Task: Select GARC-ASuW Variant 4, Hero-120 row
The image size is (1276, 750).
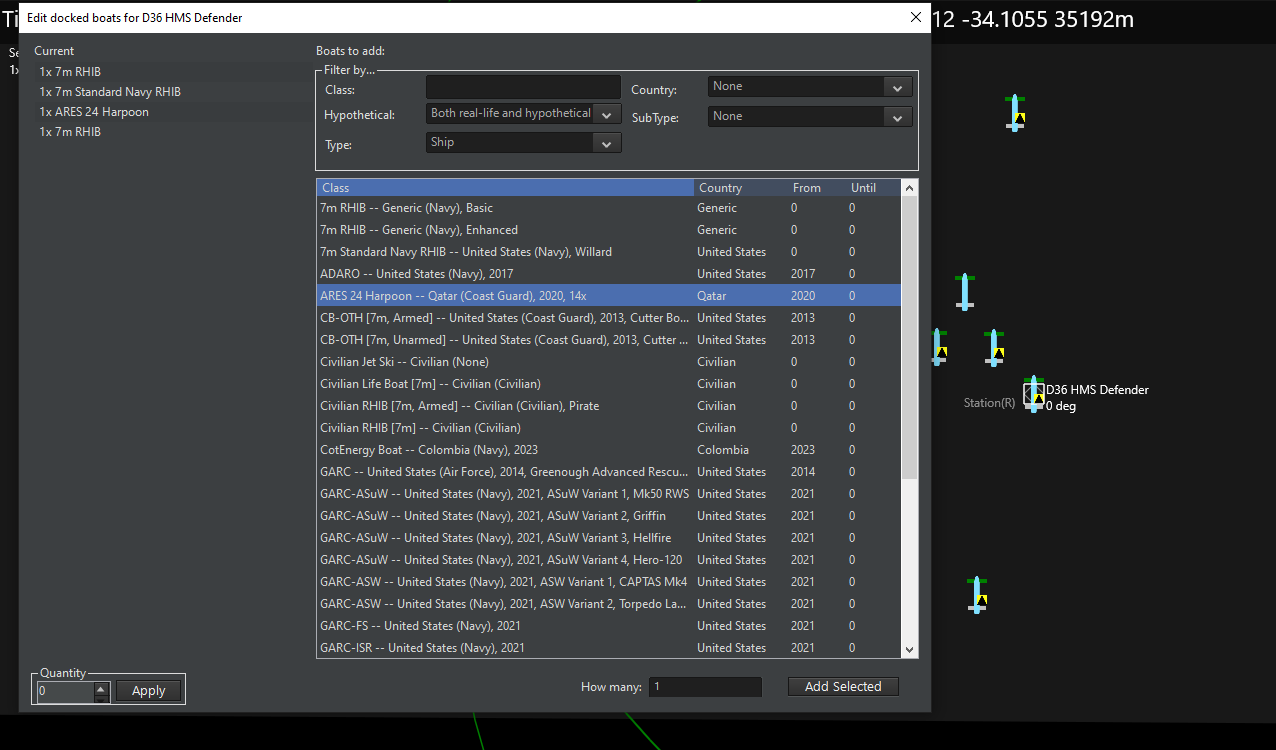Action: [608, 560]
